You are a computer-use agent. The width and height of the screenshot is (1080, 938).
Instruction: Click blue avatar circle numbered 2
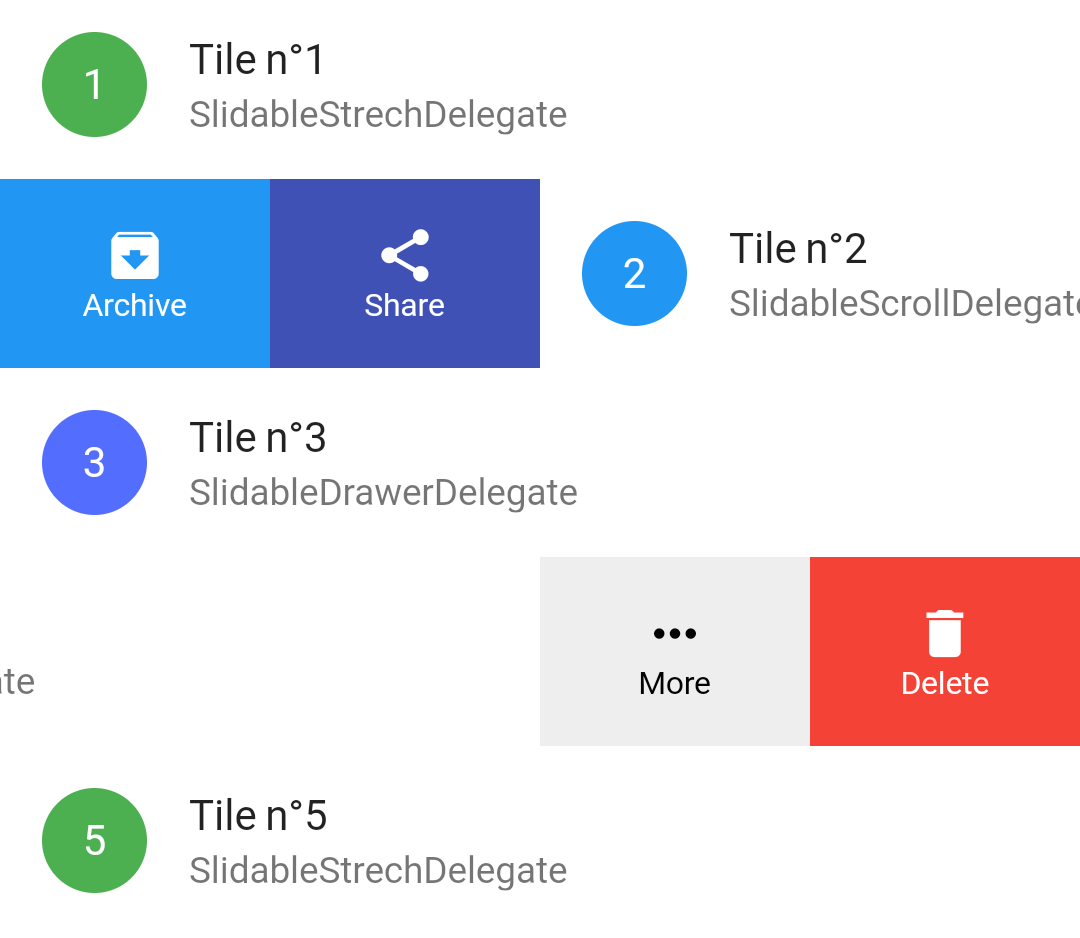[x=634, y=273]
